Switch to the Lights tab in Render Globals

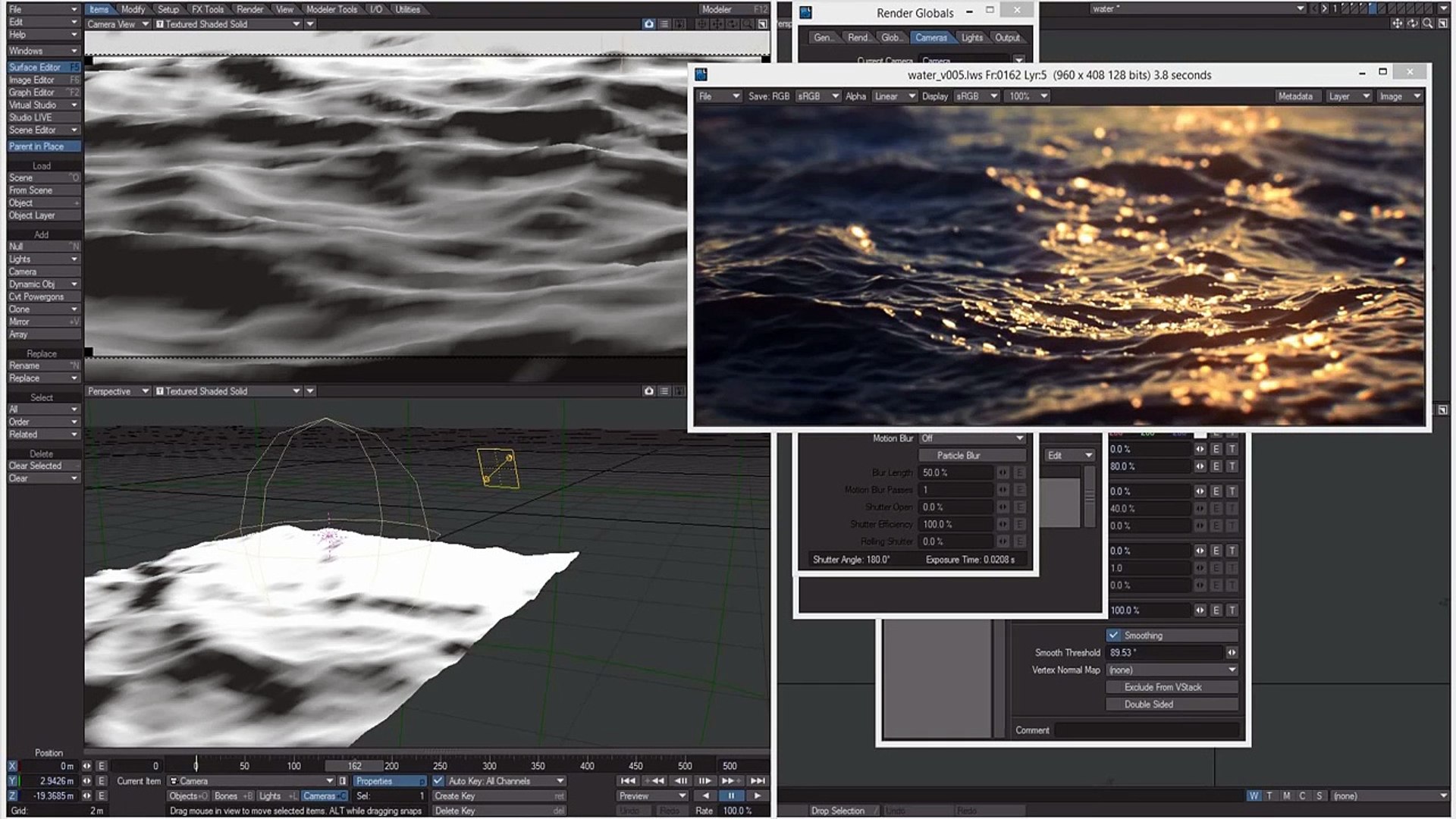click(971, 38)
